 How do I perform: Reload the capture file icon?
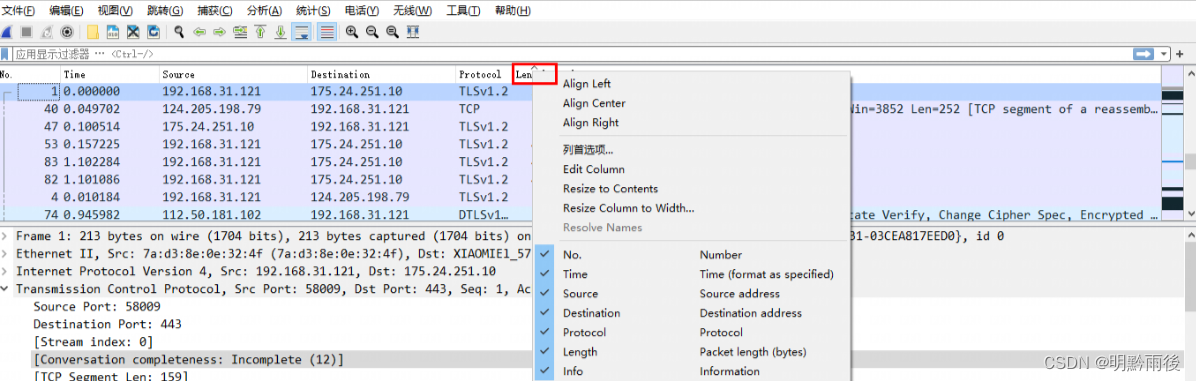(x=153, y=32)
